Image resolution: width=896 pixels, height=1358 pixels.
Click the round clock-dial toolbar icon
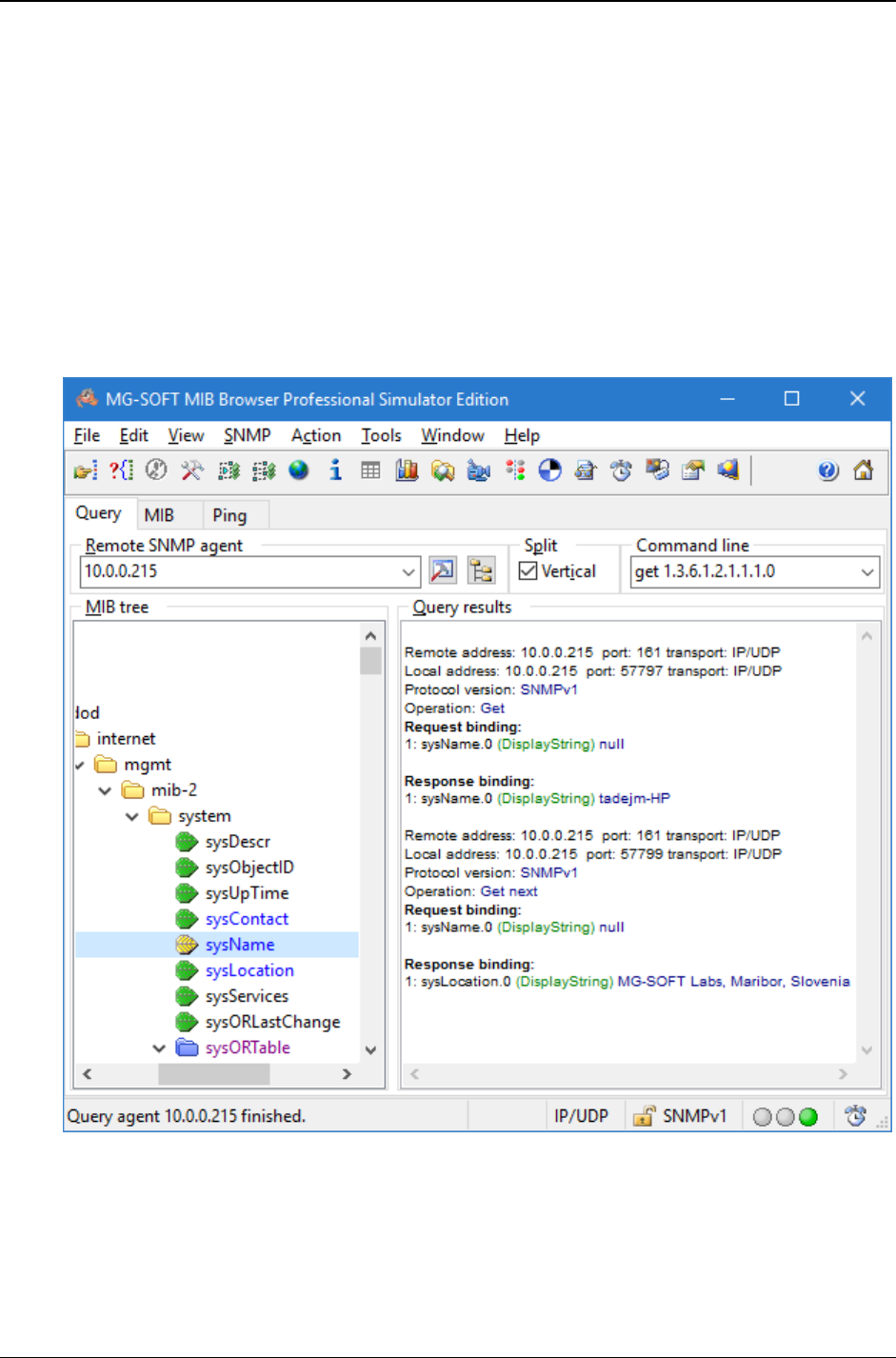tap(156, 470)
